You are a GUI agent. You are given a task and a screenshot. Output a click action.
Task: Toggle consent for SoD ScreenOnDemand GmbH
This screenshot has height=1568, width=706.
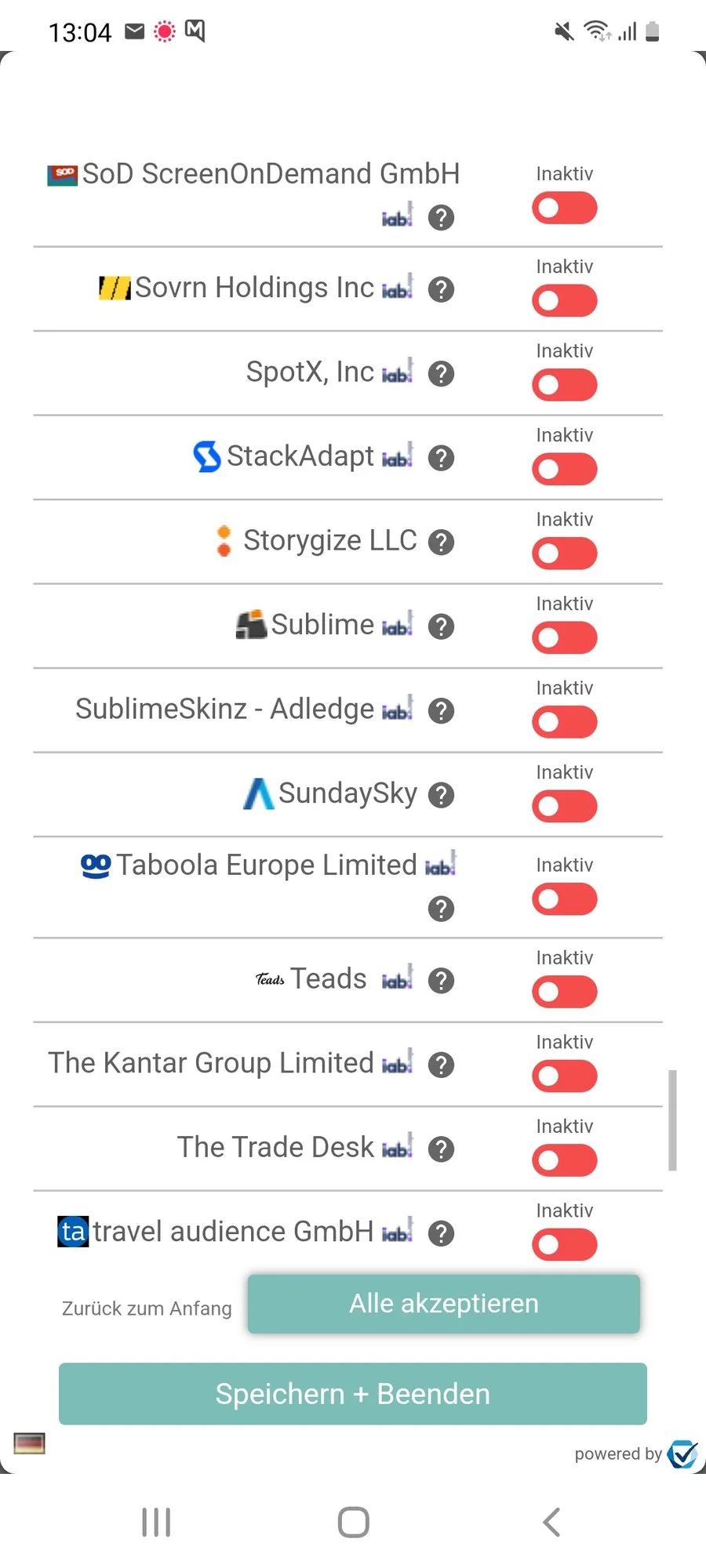[564, 209]
